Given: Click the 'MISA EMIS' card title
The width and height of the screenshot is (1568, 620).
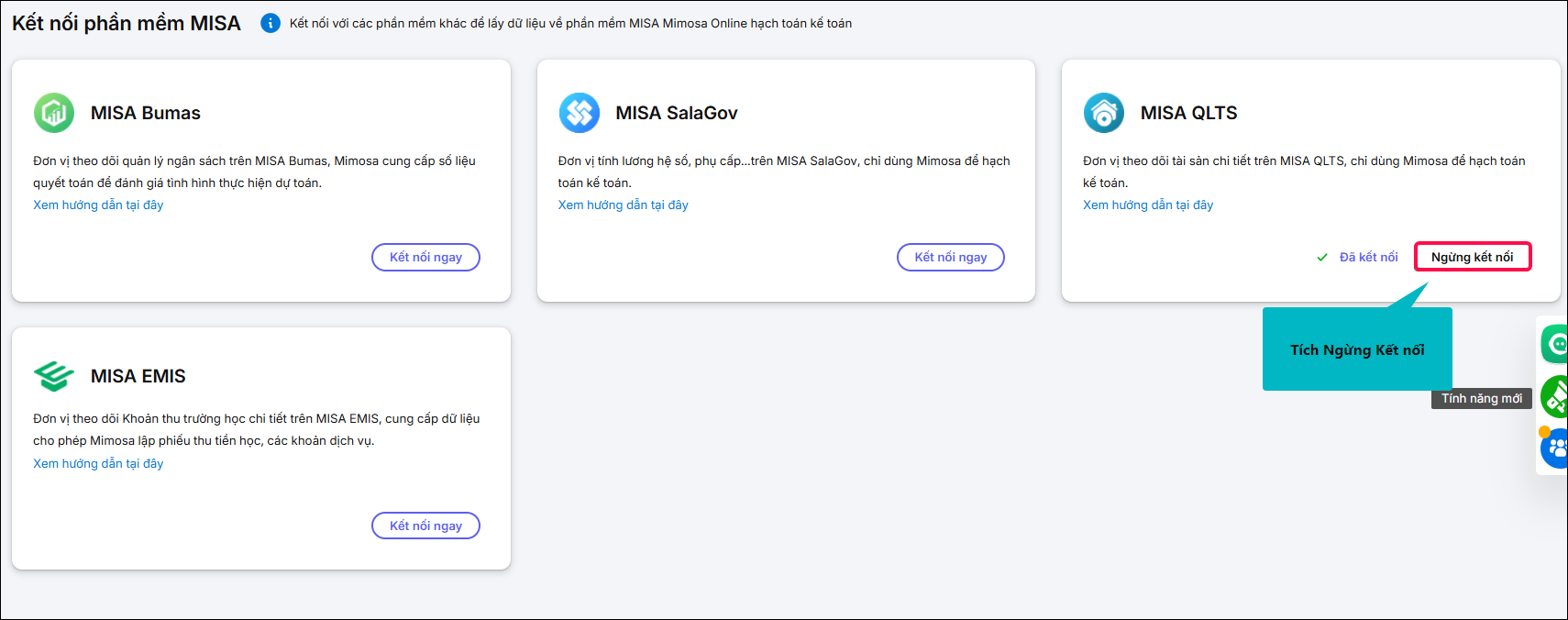Looking at the screenshot, I should [138, 376].
